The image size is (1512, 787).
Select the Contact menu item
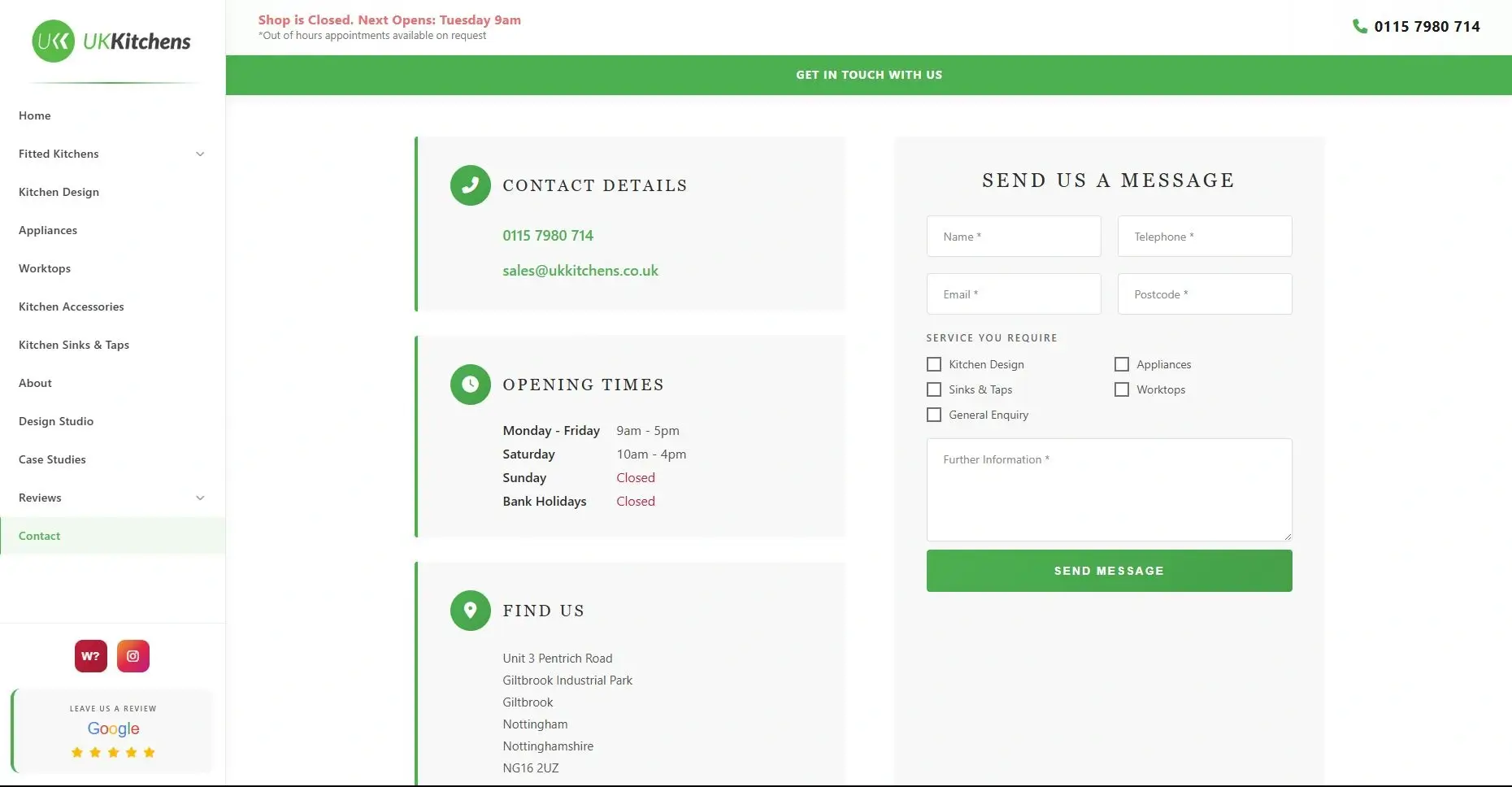point(112,536)
